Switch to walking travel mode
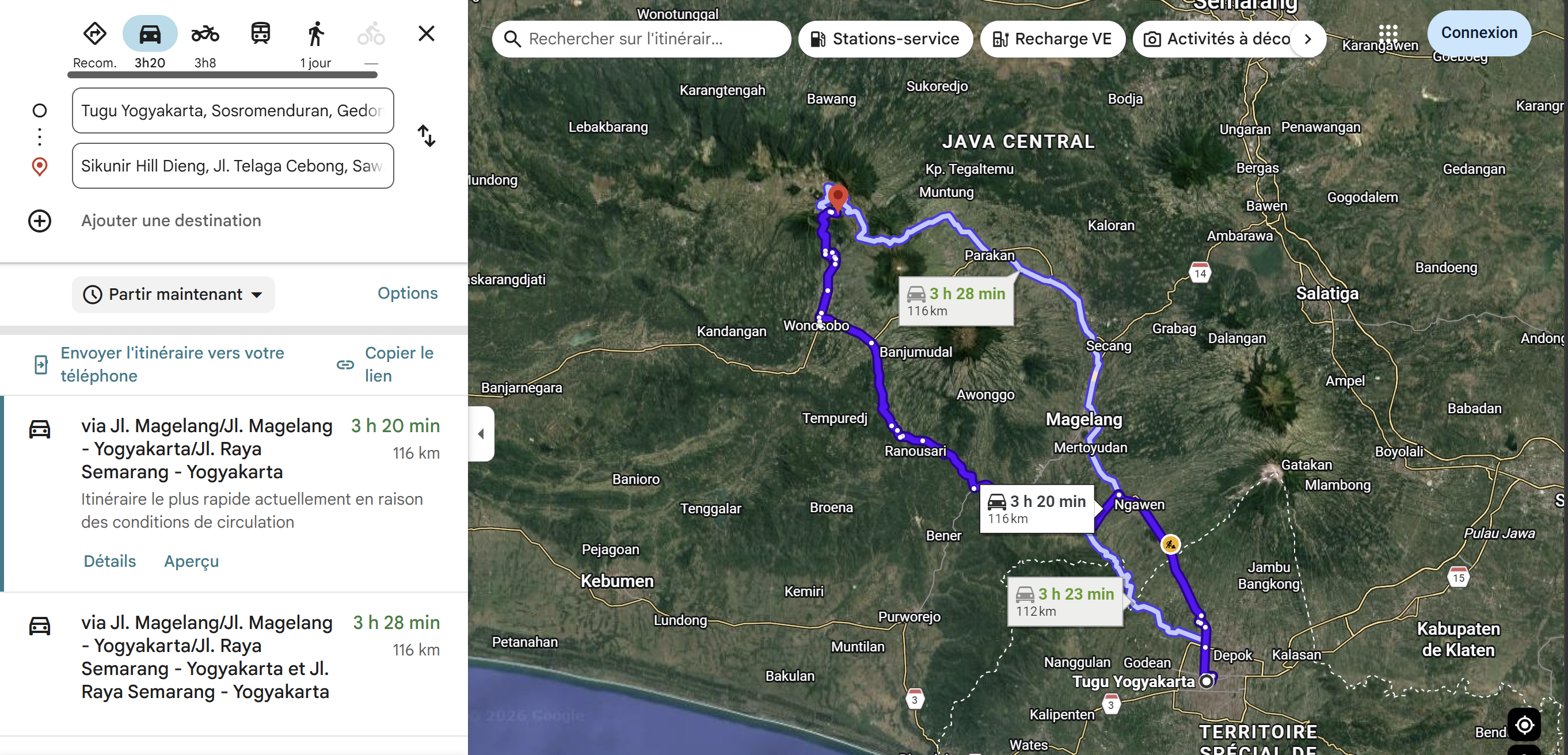 pyautogui.click(x=315, y=33)
